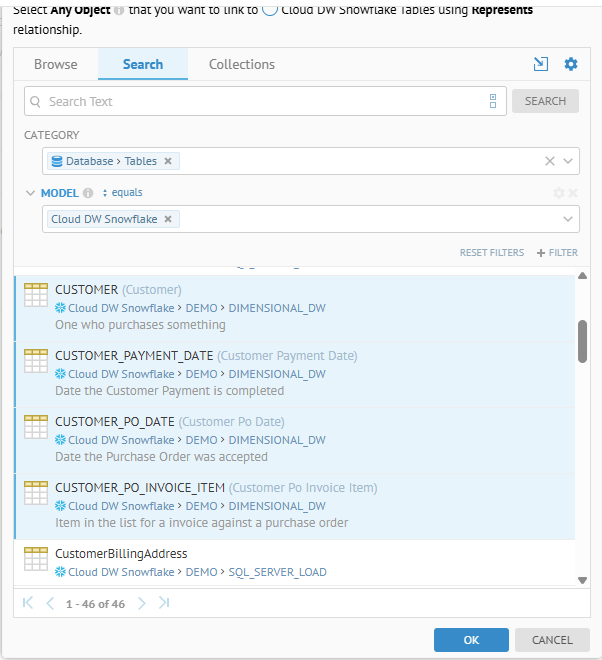Click the CUSTOMER_PO_DATE table icon

pos(36,426)
